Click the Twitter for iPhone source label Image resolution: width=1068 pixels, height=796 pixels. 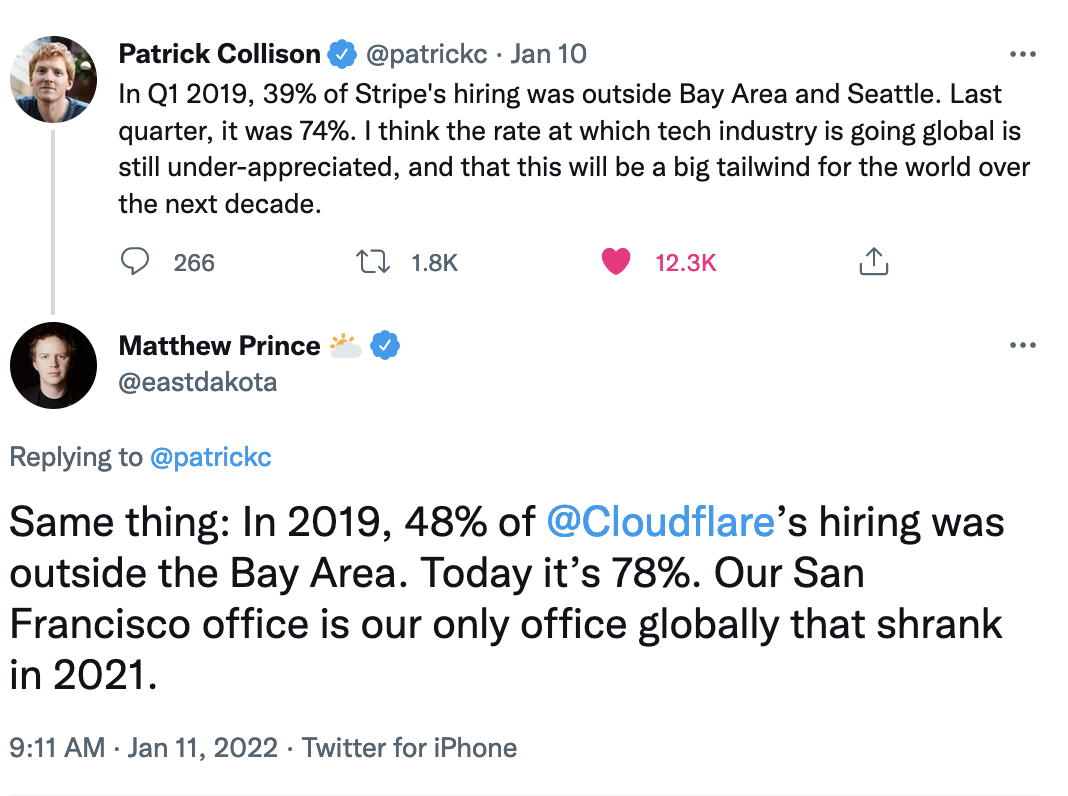[x=409, y=748]
